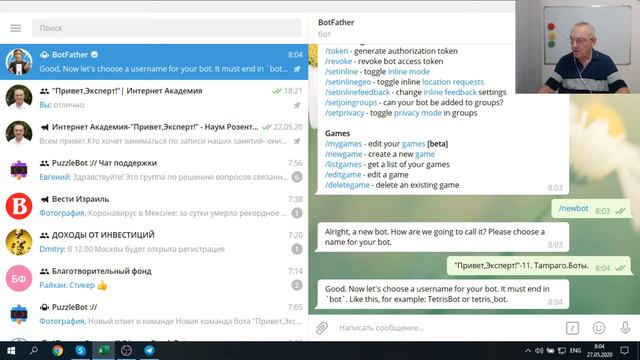Image resolution: width=640 pixels, height=360 pixels.
Task: Click the paperclip attach file icon
Action: (322, 328)
